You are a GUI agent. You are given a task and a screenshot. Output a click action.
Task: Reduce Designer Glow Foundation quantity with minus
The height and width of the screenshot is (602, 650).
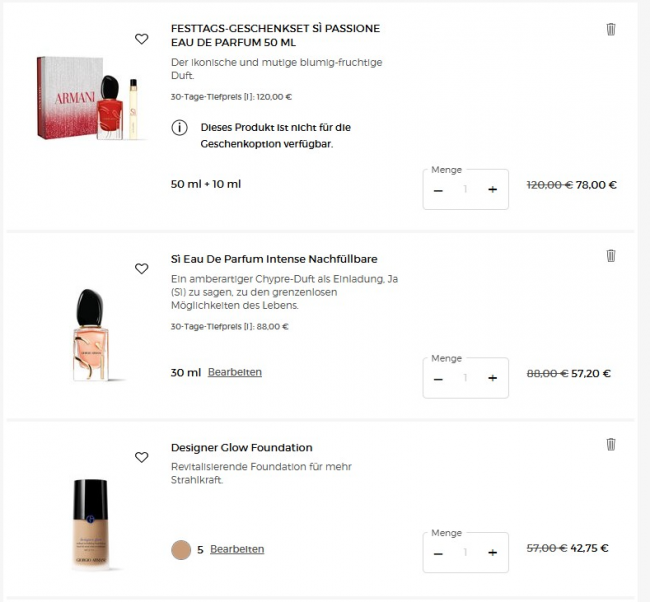coord(438,553)
